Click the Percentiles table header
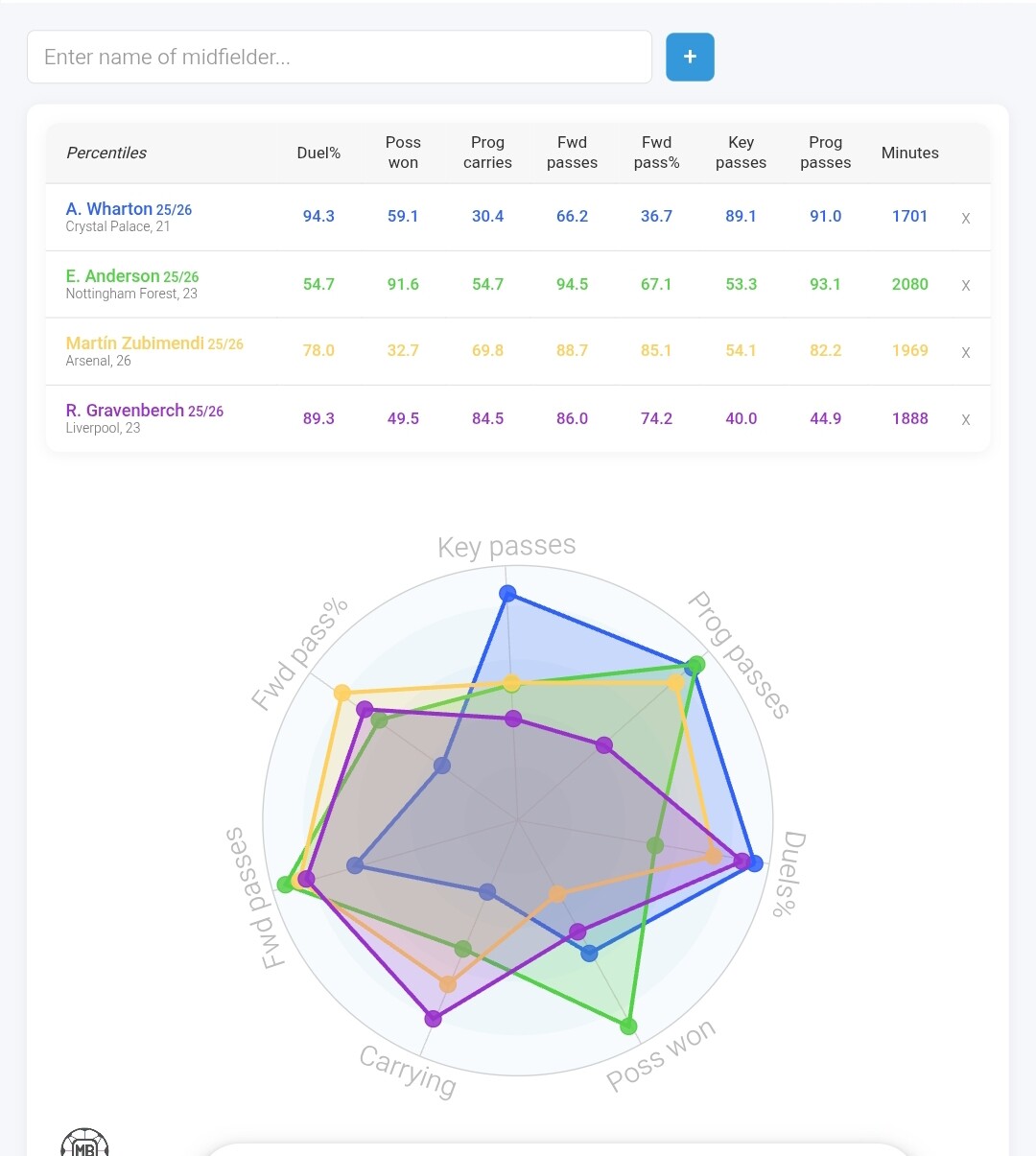The height and width of the screenshot is (1156, 1036). [106, 153]
